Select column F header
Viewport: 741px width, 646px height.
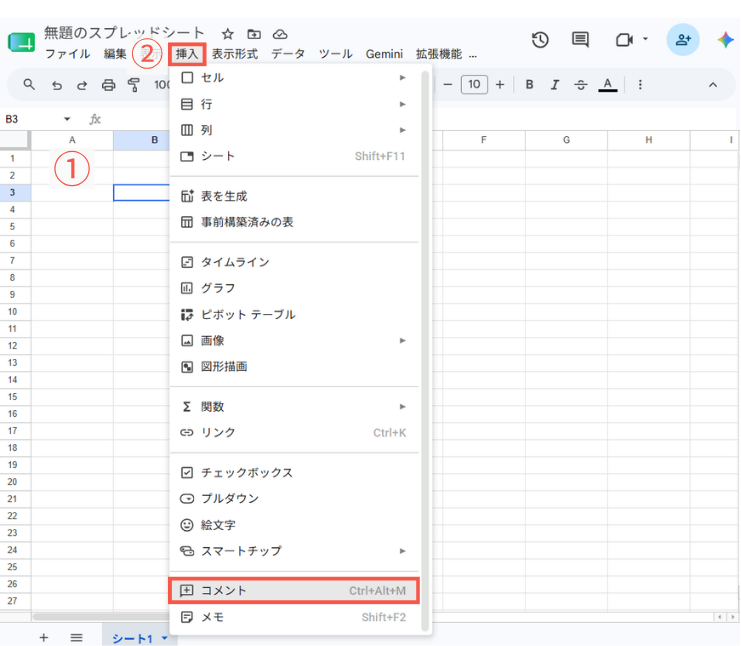(x=483, y=140)
